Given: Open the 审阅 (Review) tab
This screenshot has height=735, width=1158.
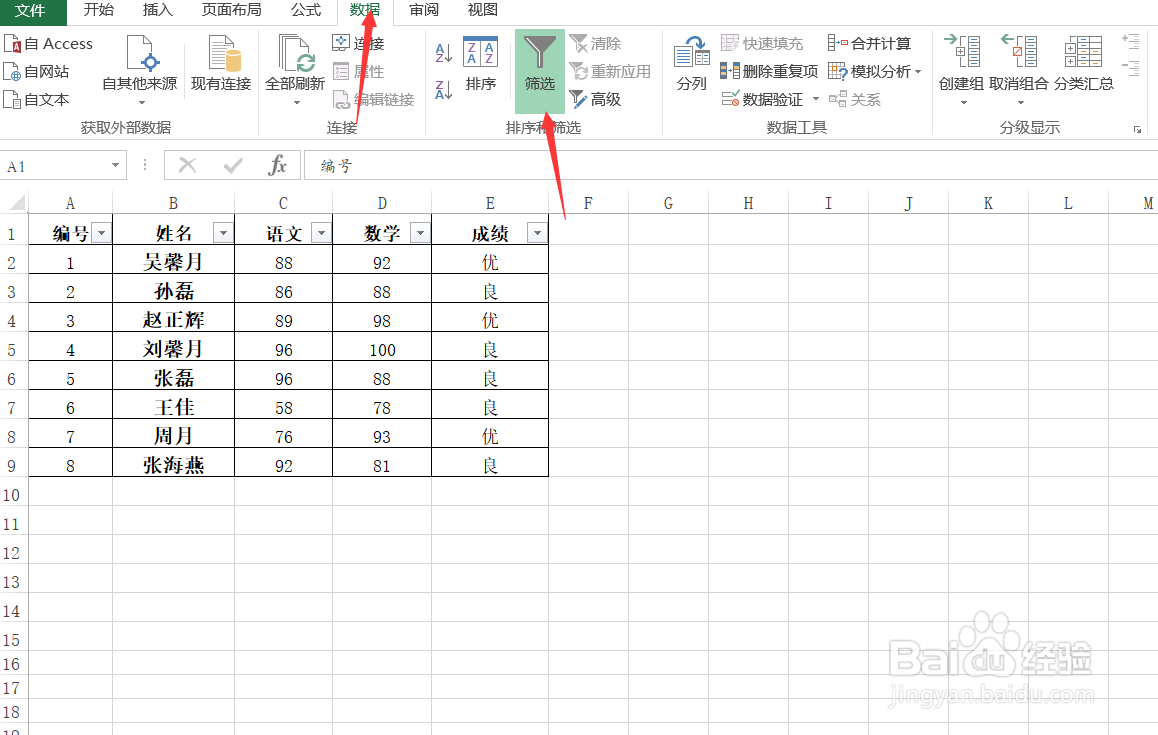Looking at the screenshot, I should tap(424, 11).
